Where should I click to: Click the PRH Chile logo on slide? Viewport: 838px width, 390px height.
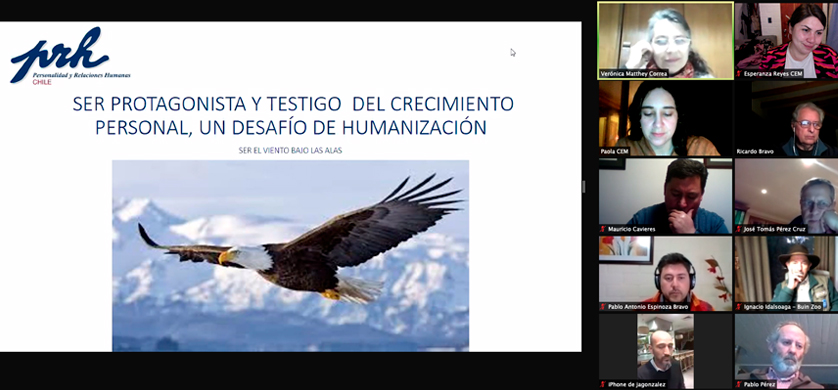[70, 56]
